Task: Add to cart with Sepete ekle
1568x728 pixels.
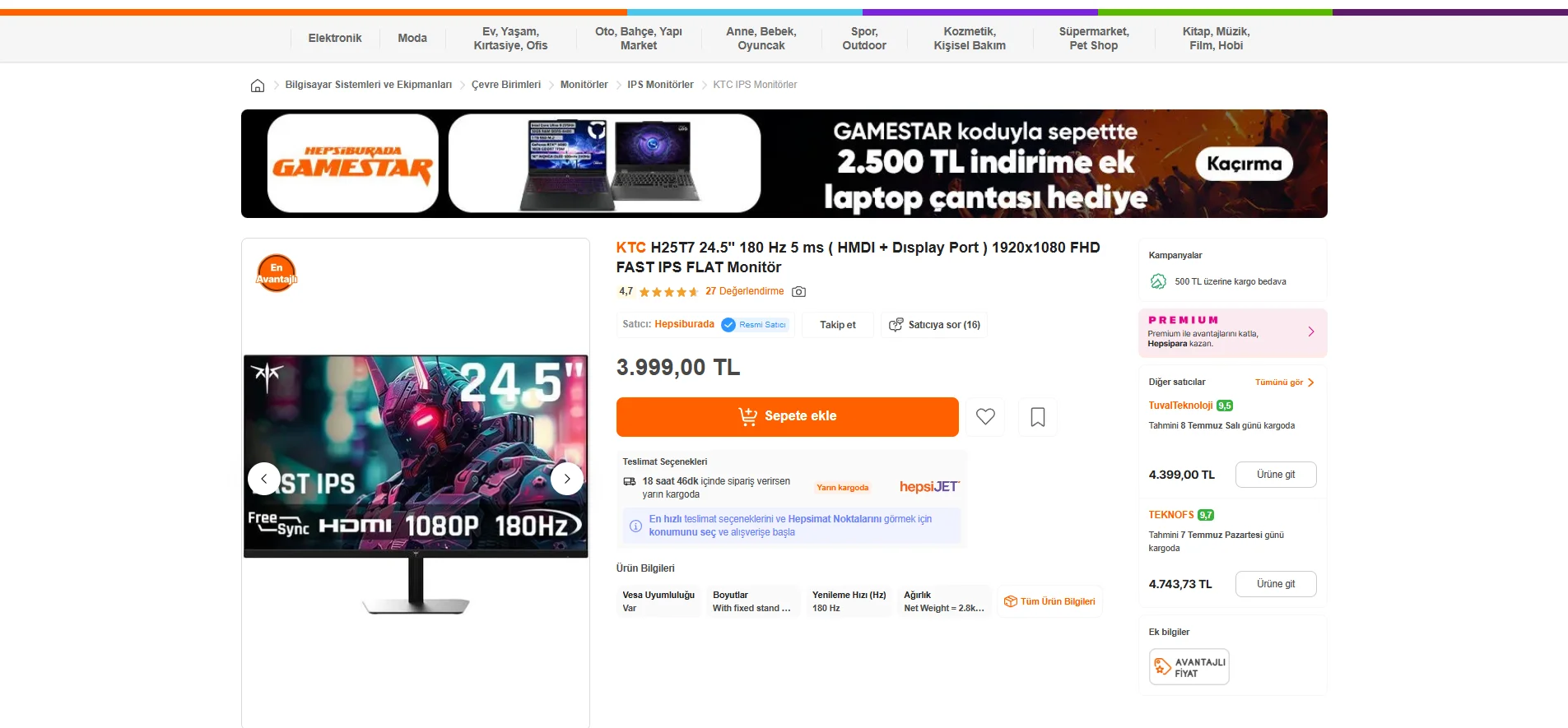Action: 788,416
